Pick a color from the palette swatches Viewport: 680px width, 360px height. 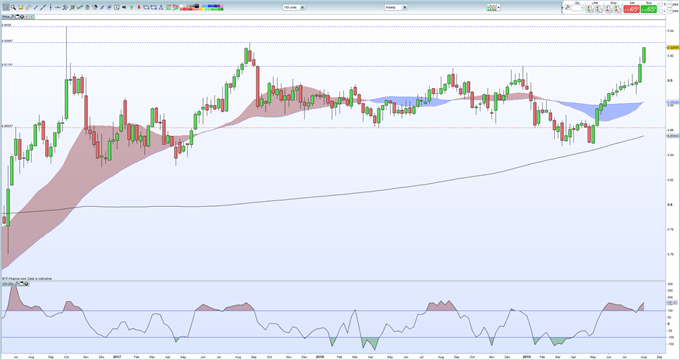click(202, 8)
